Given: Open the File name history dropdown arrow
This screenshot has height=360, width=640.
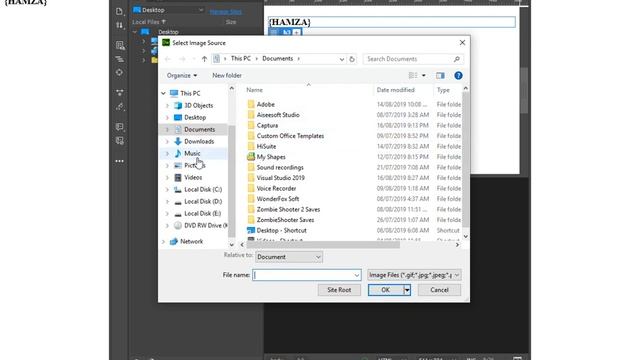Looking at the screenshot, I should [357, 275].
